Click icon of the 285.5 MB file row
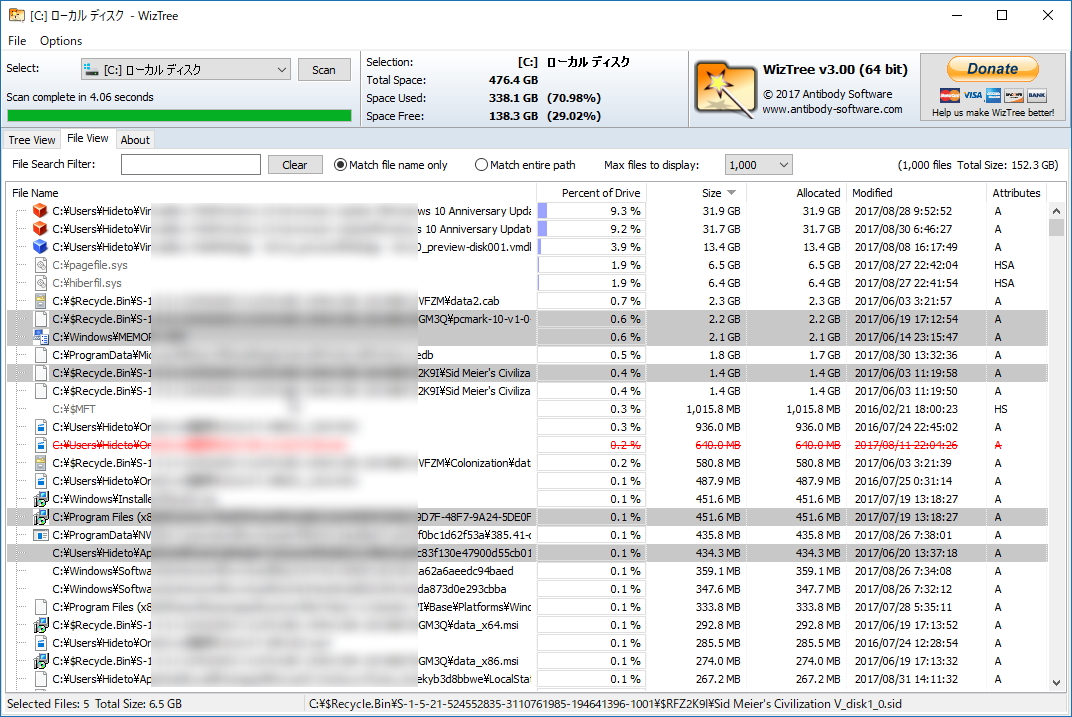This screenshot has width=1072, height=717. (40, 643)
